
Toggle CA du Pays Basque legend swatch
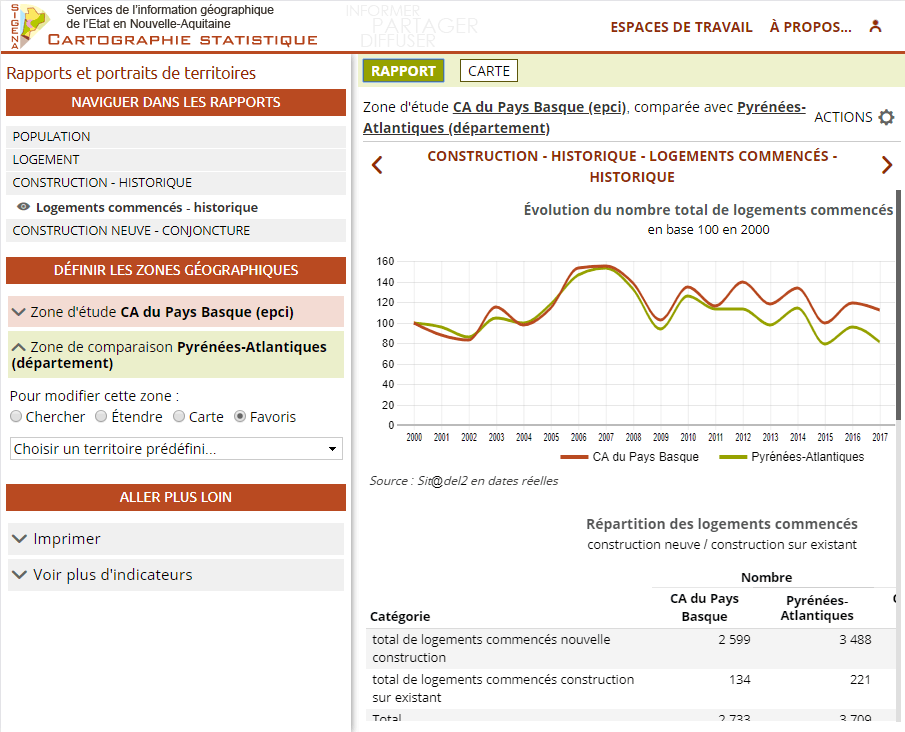pos(574,457)
